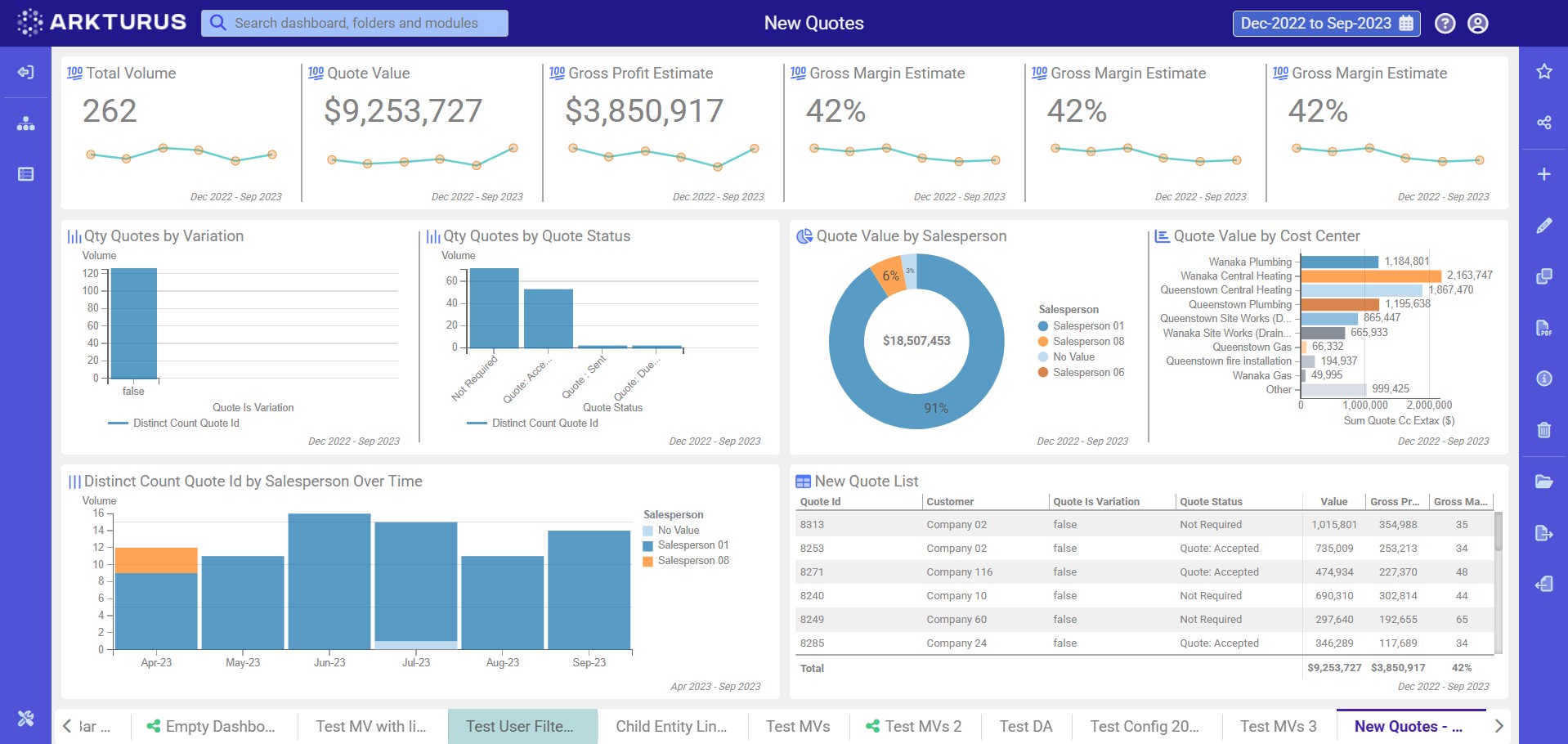Open the hierarchy org-chart icon in left sidebar
The height and width of the screenshot is (744, 1568).
point(26,123)
